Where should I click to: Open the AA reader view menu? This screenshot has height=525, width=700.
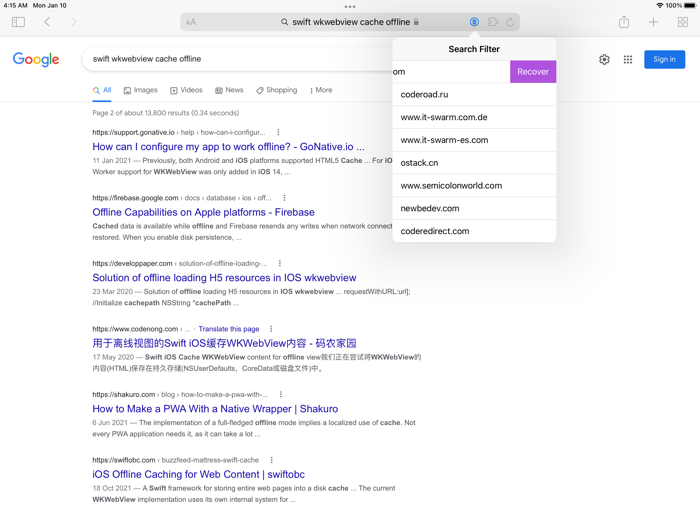tap(191, 22)
